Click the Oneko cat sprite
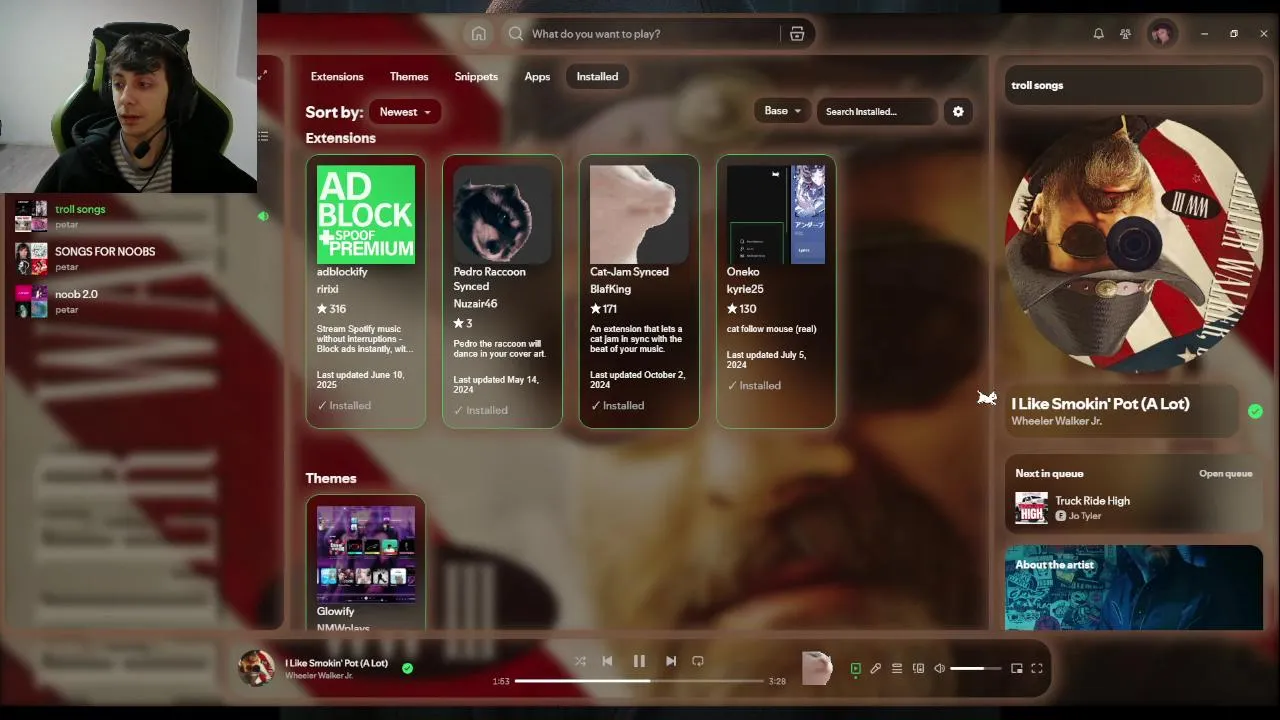The width and height of the screenshot is (1280, 720). click(x=987, y=398)
